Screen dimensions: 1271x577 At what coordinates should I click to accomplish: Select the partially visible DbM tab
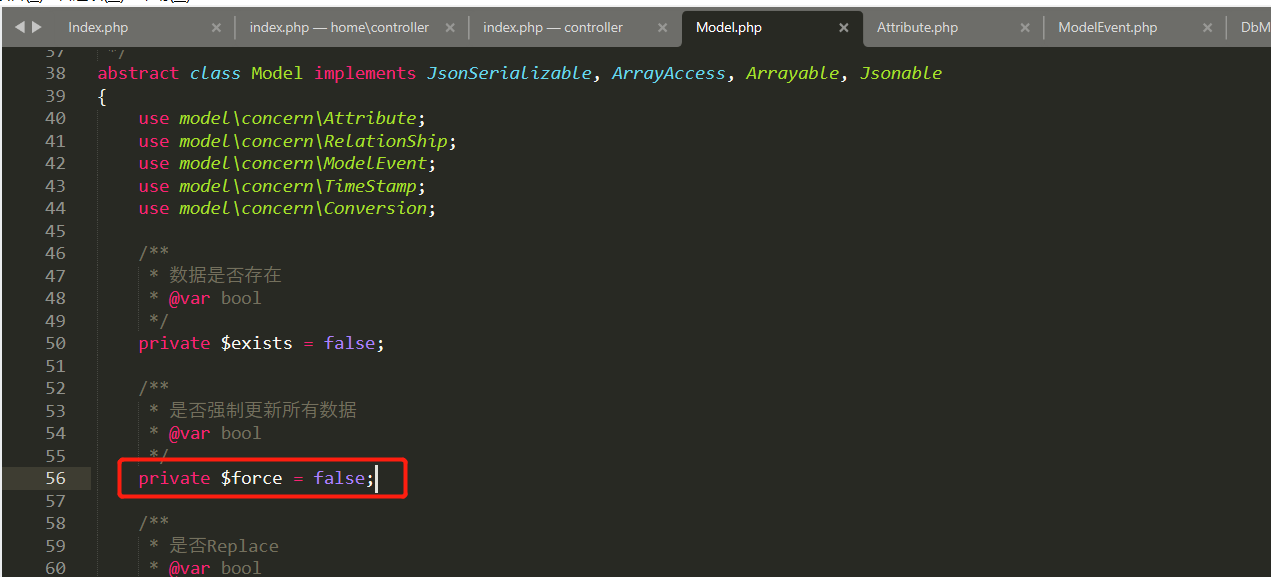point(1254,28)
